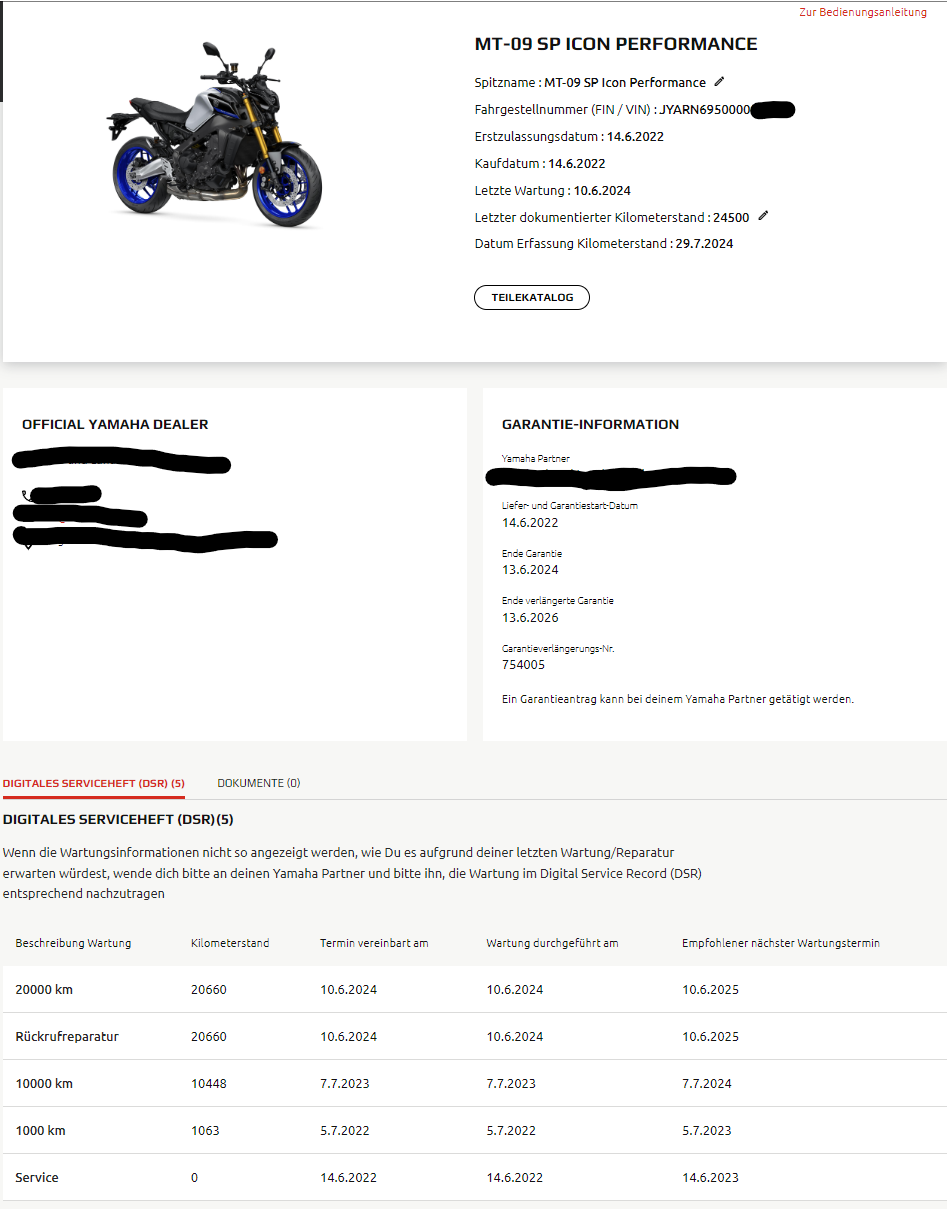Edit the Kilometerstand 24500 with pencil icon
This screenshot has width=947, height=1209.
(763, 216)
